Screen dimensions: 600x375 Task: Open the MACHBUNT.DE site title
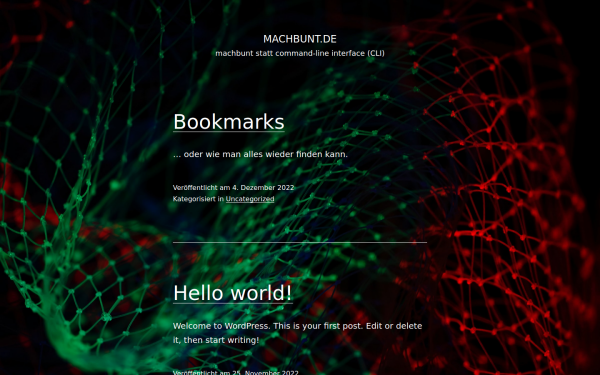[x=300, y=39]
